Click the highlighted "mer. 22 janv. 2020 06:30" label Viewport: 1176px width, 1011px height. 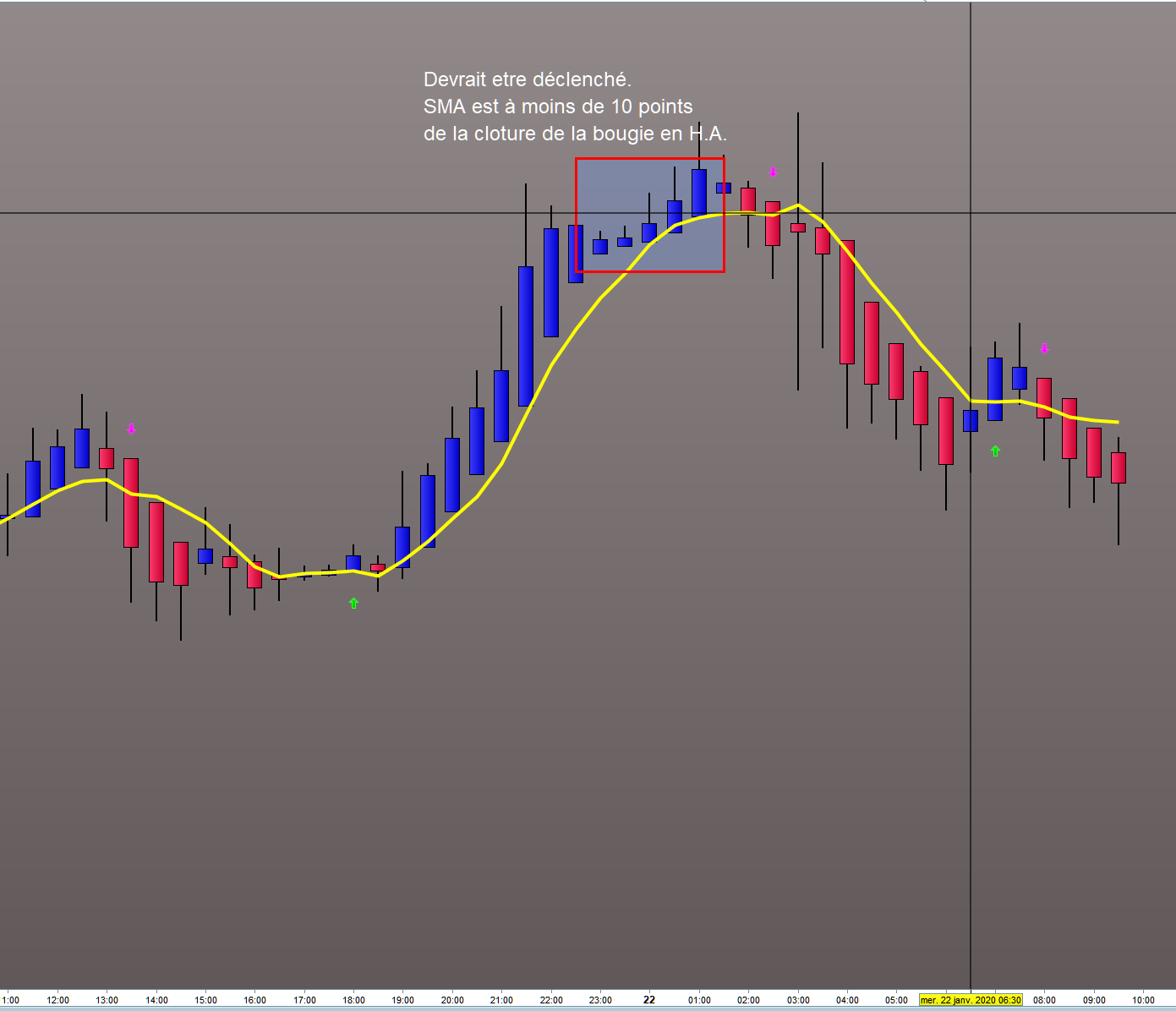coord(971,1000)
